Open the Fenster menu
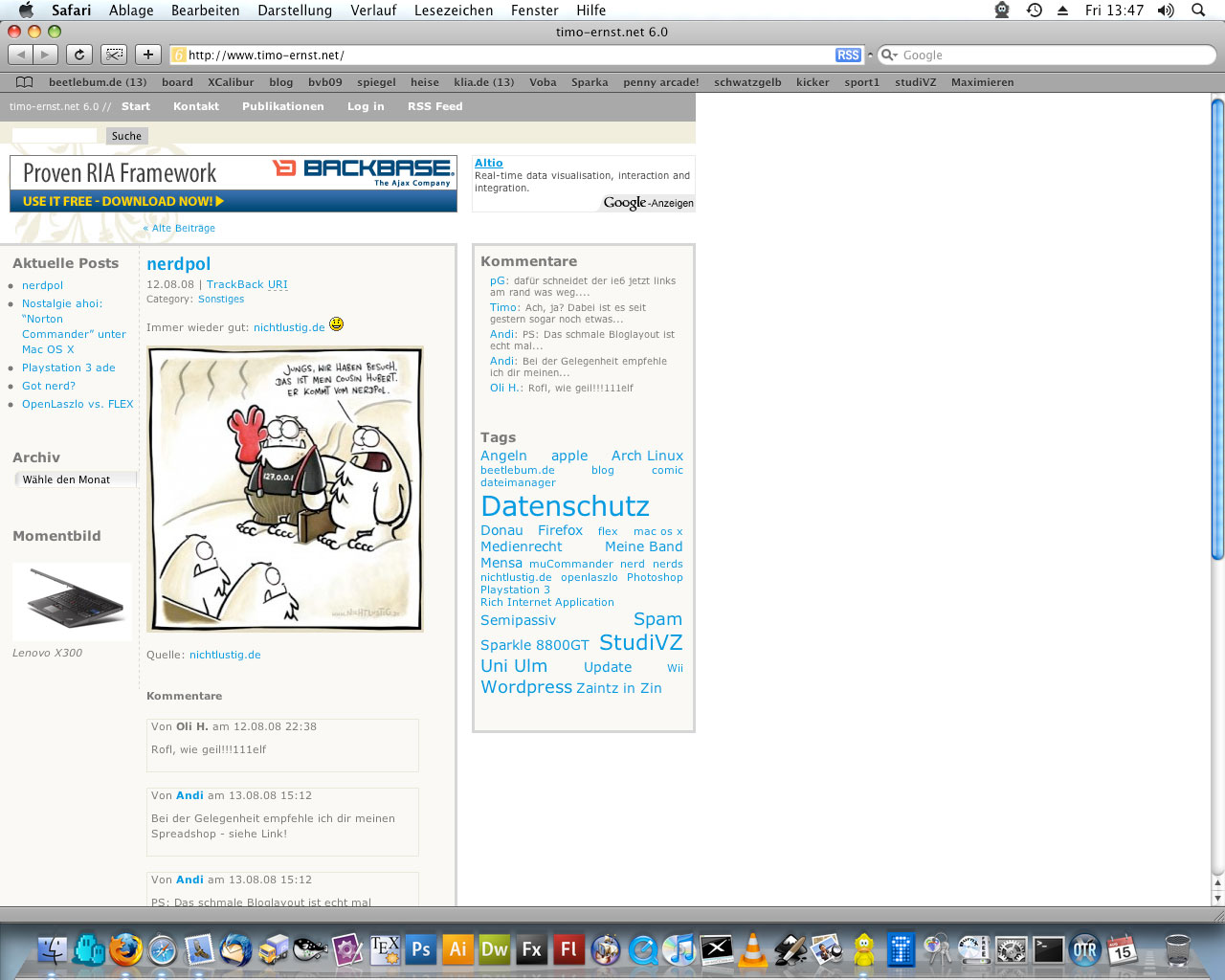Image resolution: width=1225 pixels, height=980 pixels. click(x=535, y=11)
